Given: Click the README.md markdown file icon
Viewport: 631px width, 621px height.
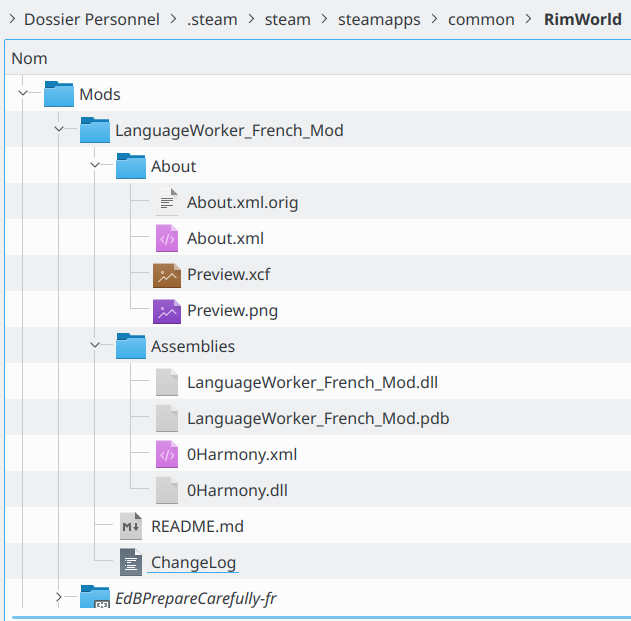Looking at the screenshot, I should 131,526.
